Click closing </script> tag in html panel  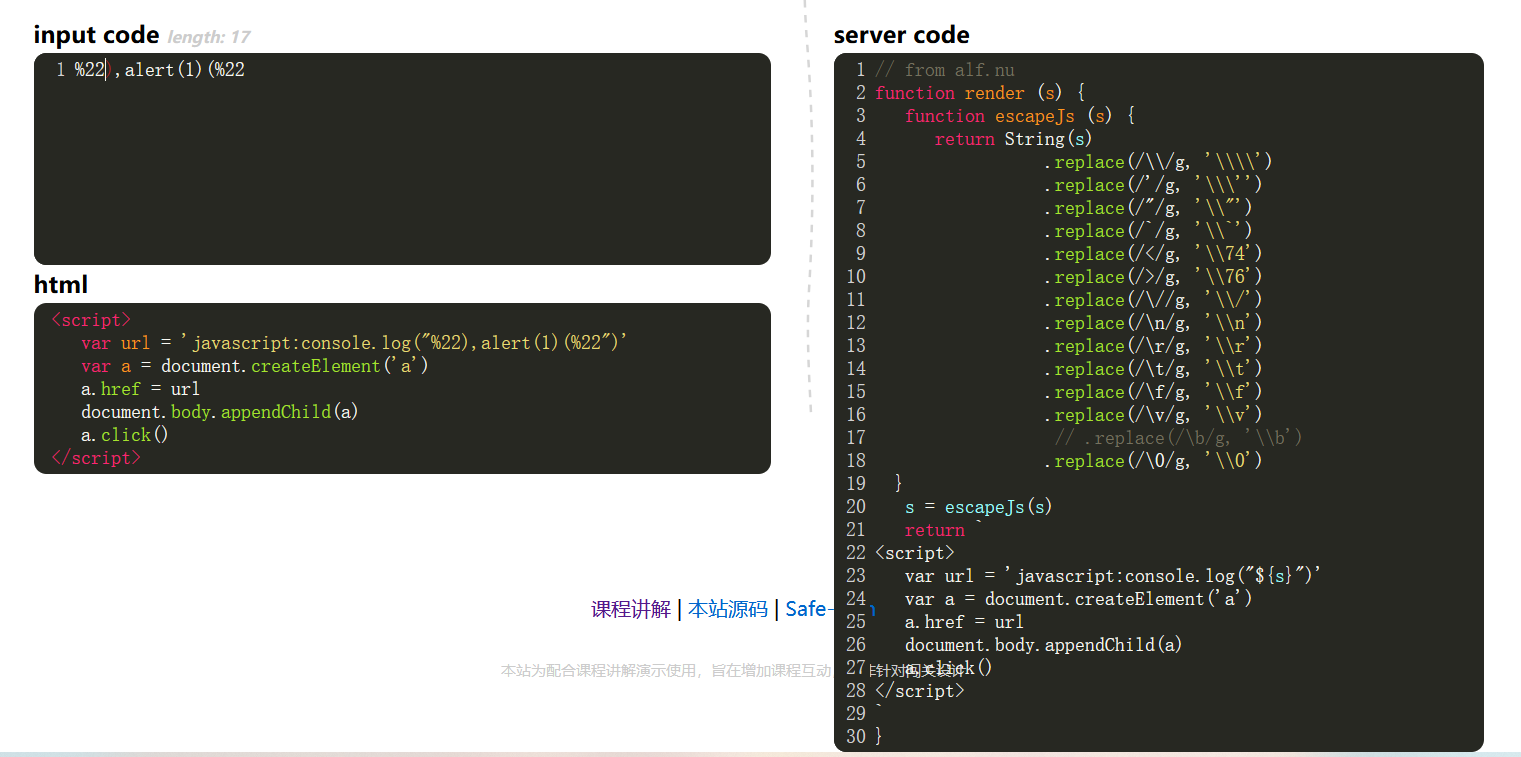click(x=96, y=458)
